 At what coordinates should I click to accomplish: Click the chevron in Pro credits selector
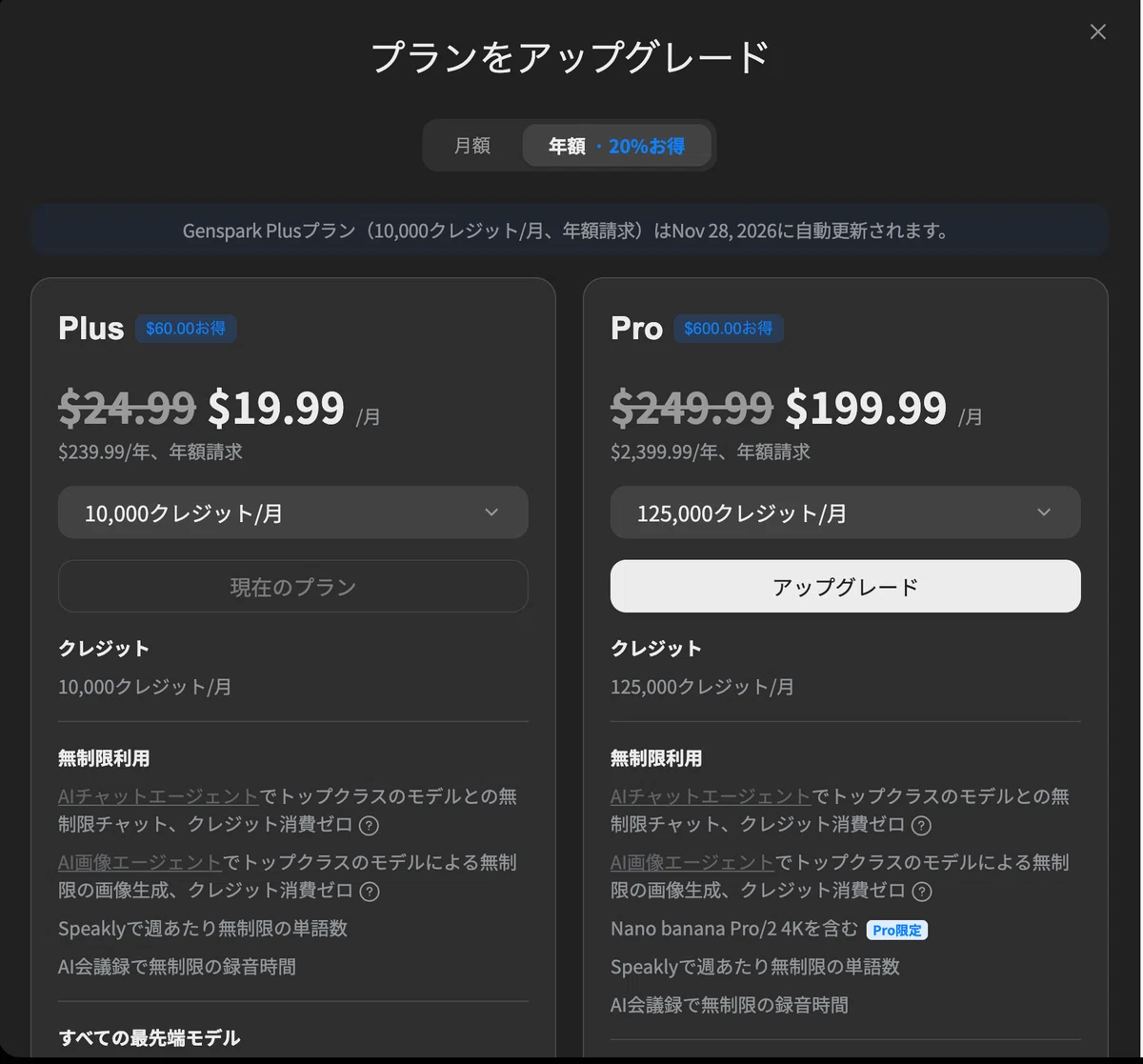pyautogui.click(x=1044, y=512)
